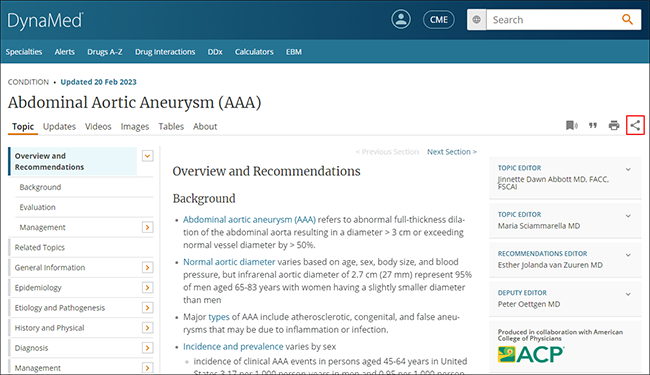This screenshot has width=650, height=375.
Task: Open Related Topics in sidebar
Action: (x=40, y=247)
